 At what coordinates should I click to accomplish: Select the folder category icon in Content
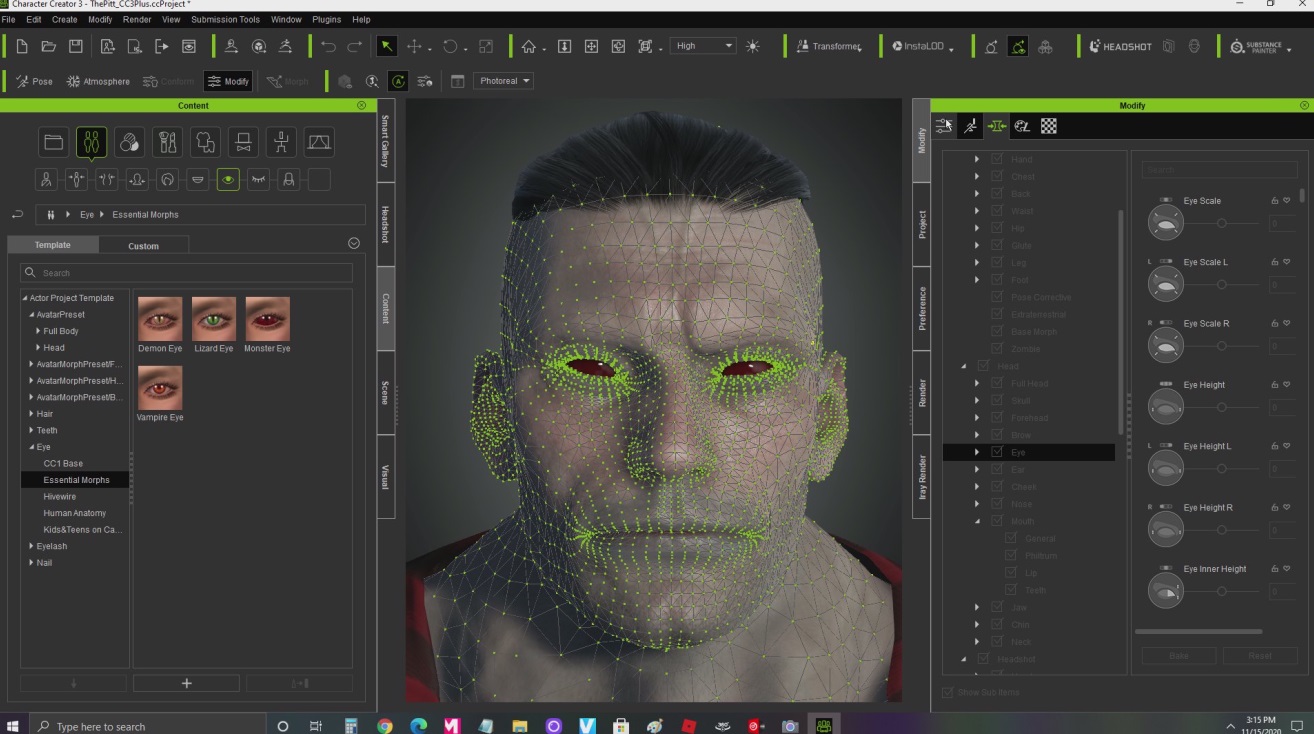[54, 142]
